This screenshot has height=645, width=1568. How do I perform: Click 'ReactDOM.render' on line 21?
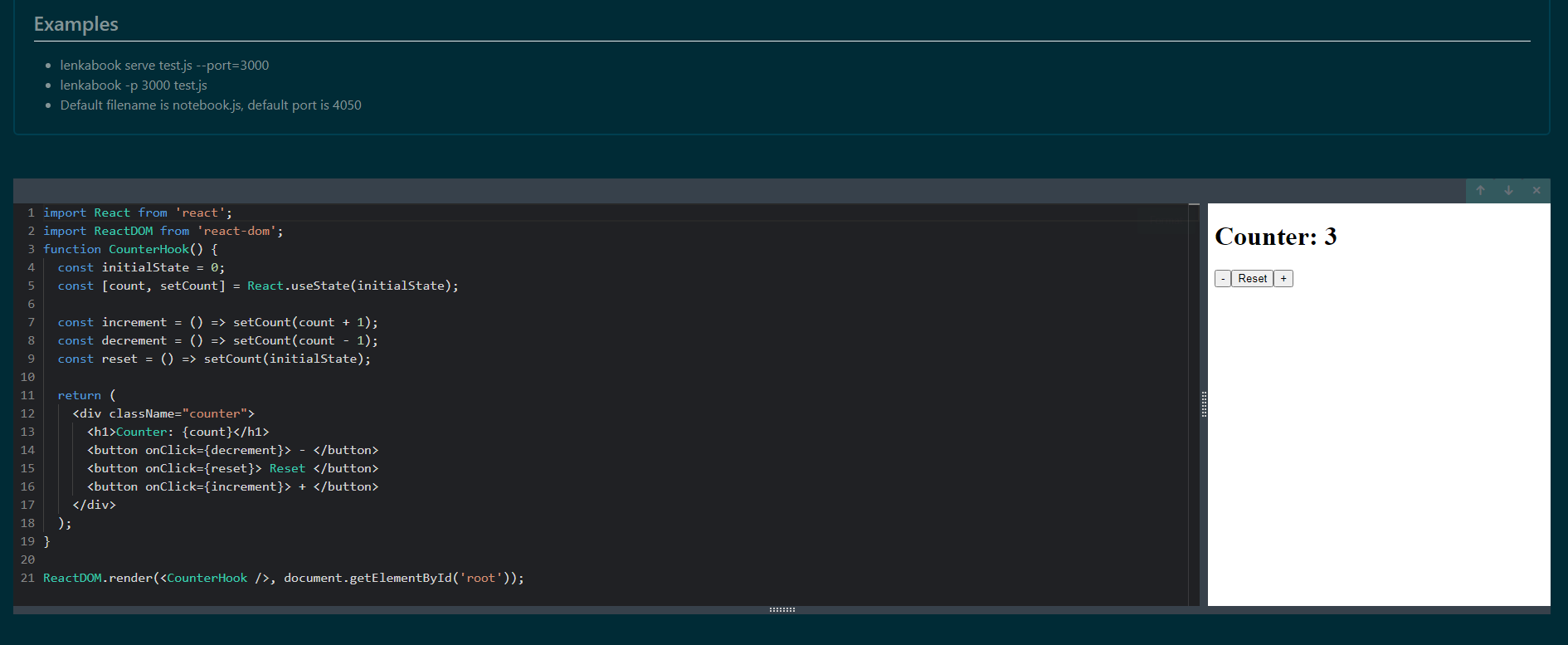(98, 578)
